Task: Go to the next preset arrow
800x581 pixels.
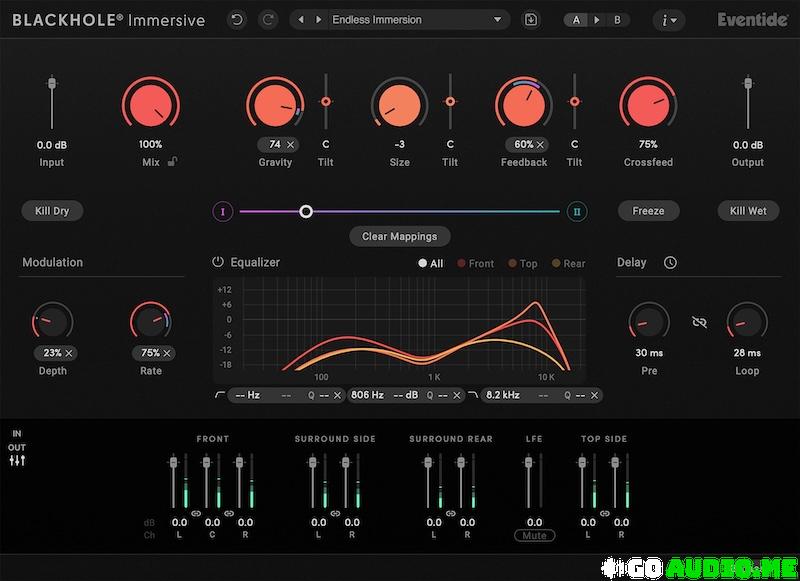Action: point(318,20)
